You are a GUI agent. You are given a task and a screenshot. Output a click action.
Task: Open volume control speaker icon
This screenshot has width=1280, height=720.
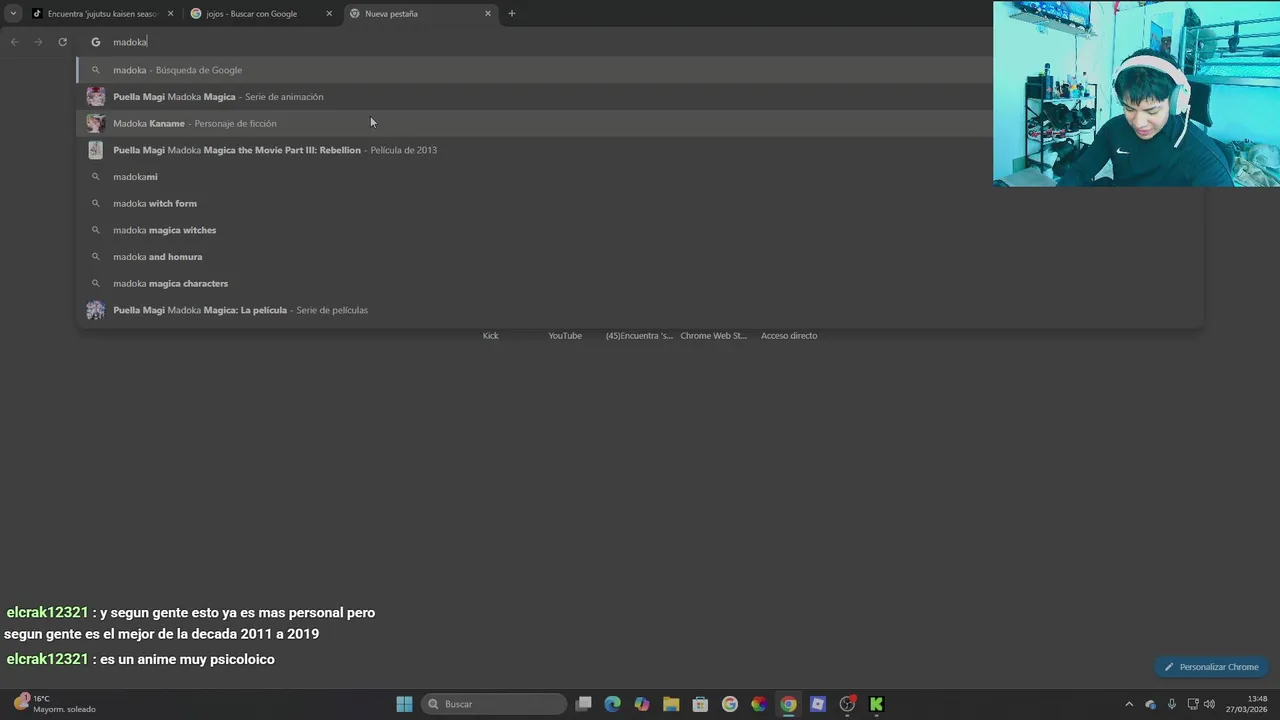pos(1209,704)
